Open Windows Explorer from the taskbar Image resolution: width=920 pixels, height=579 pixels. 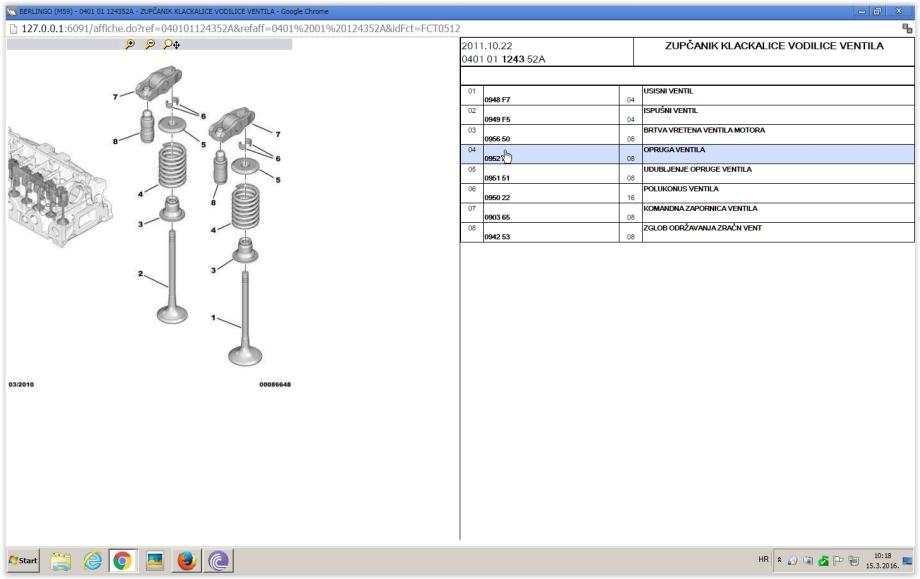pyautogui.click(x=60, y=561)
